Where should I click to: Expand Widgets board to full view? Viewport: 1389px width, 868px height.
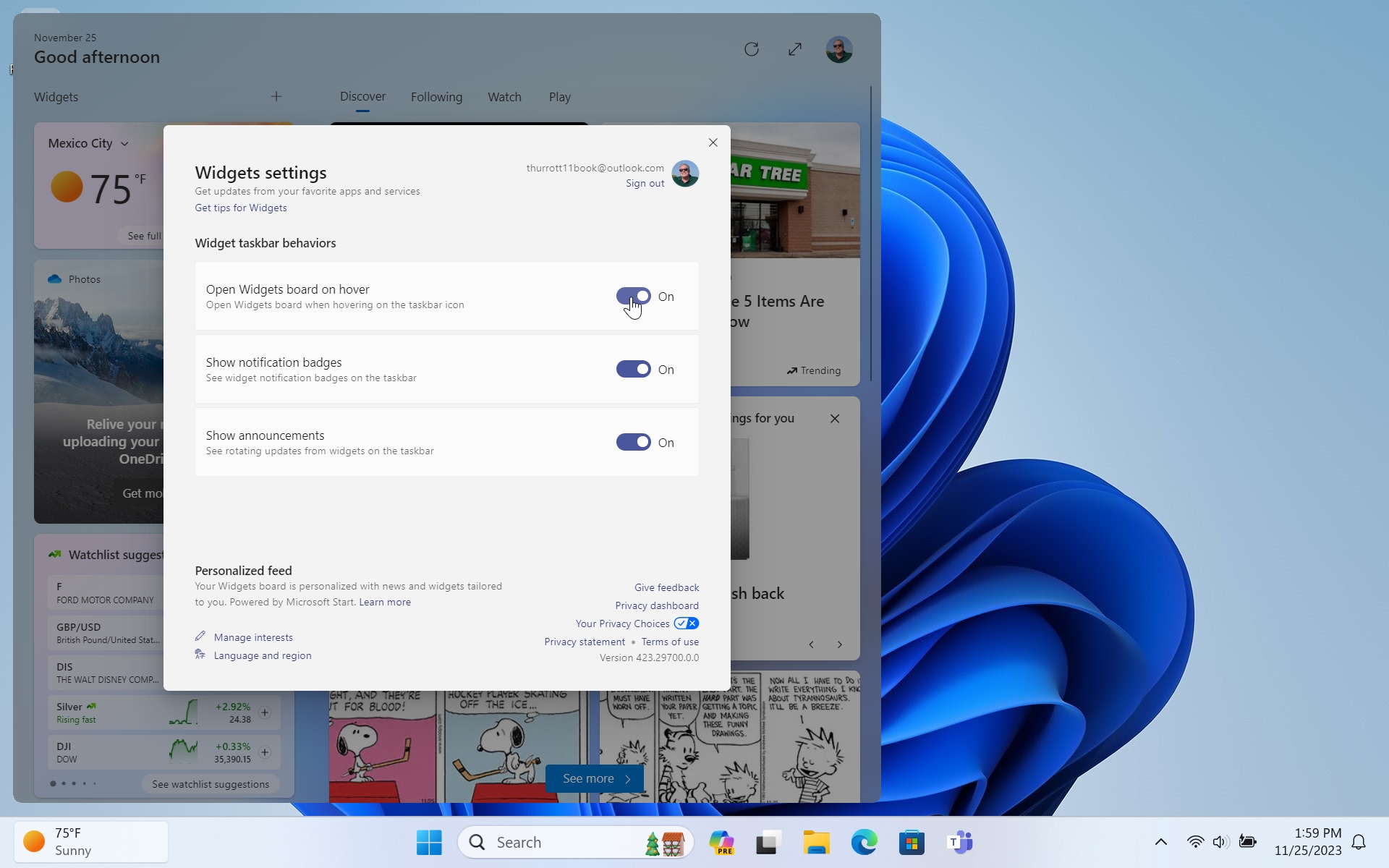[795, 49]
